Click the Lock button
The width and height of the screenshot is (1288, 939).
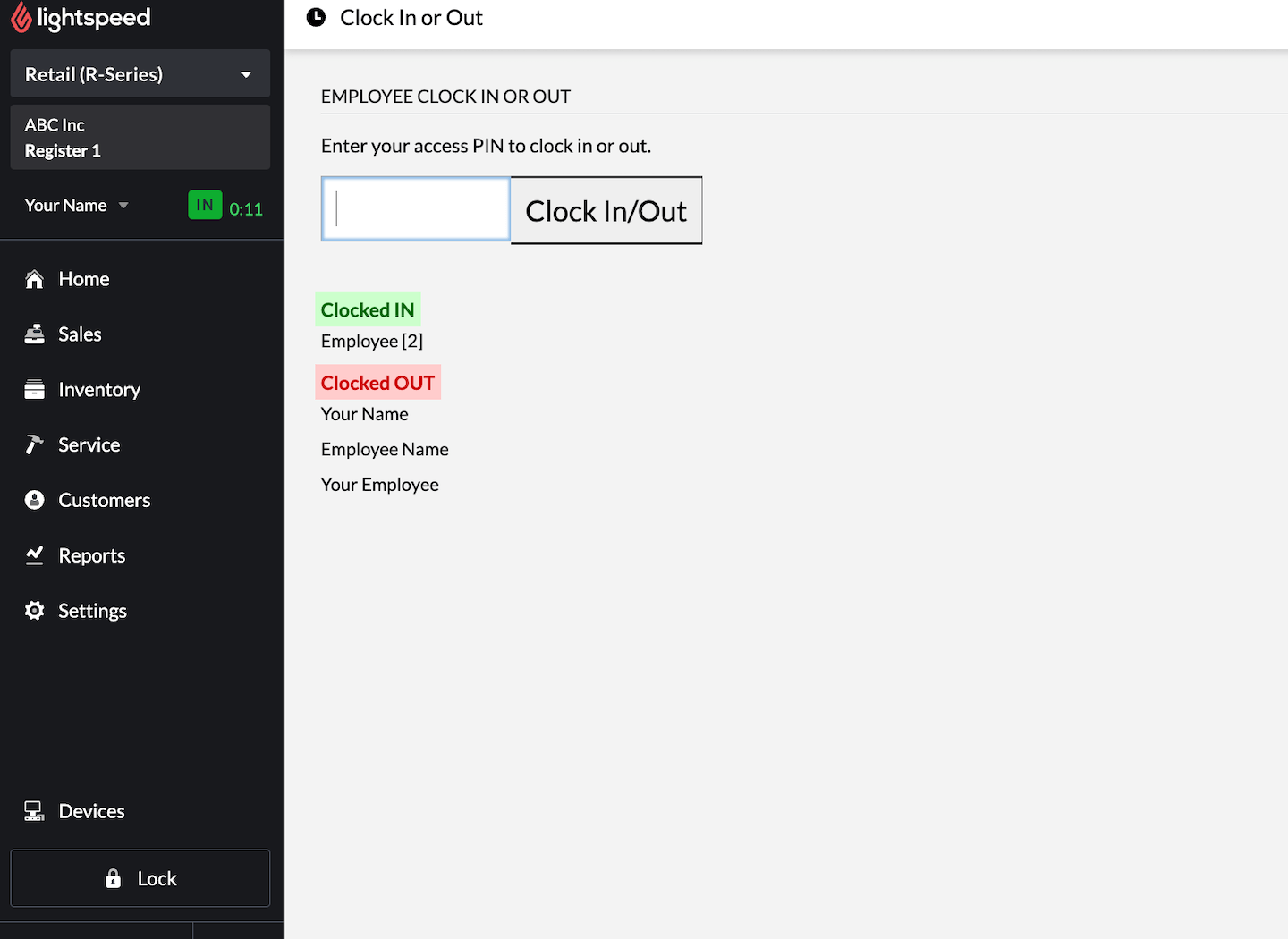140,878
